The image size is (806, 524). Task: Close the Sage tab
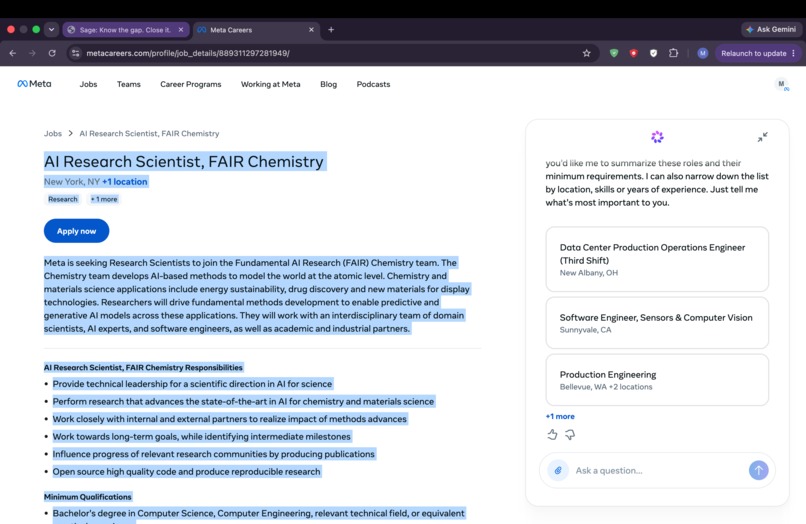pyautogui.click(x=181, y=30)
